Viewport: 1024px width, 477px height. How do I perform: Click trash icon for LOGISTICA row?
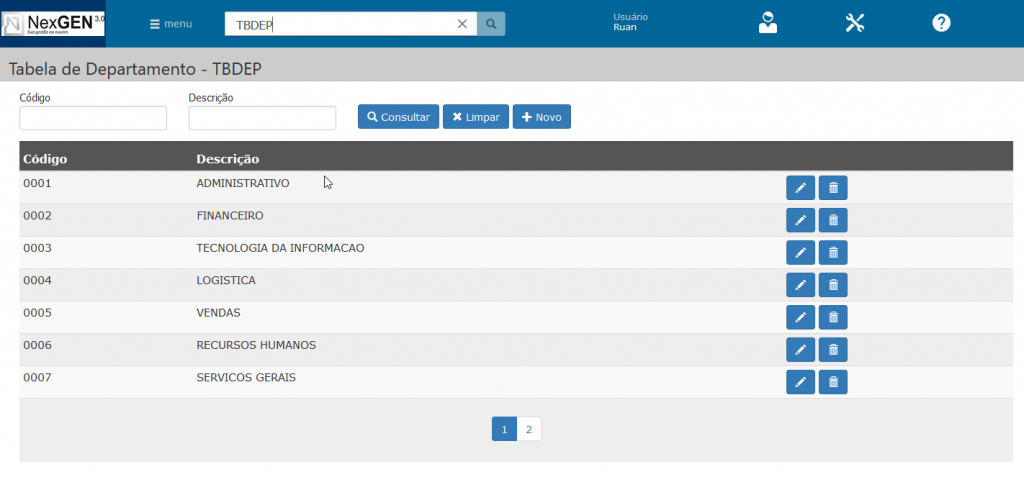833,285
